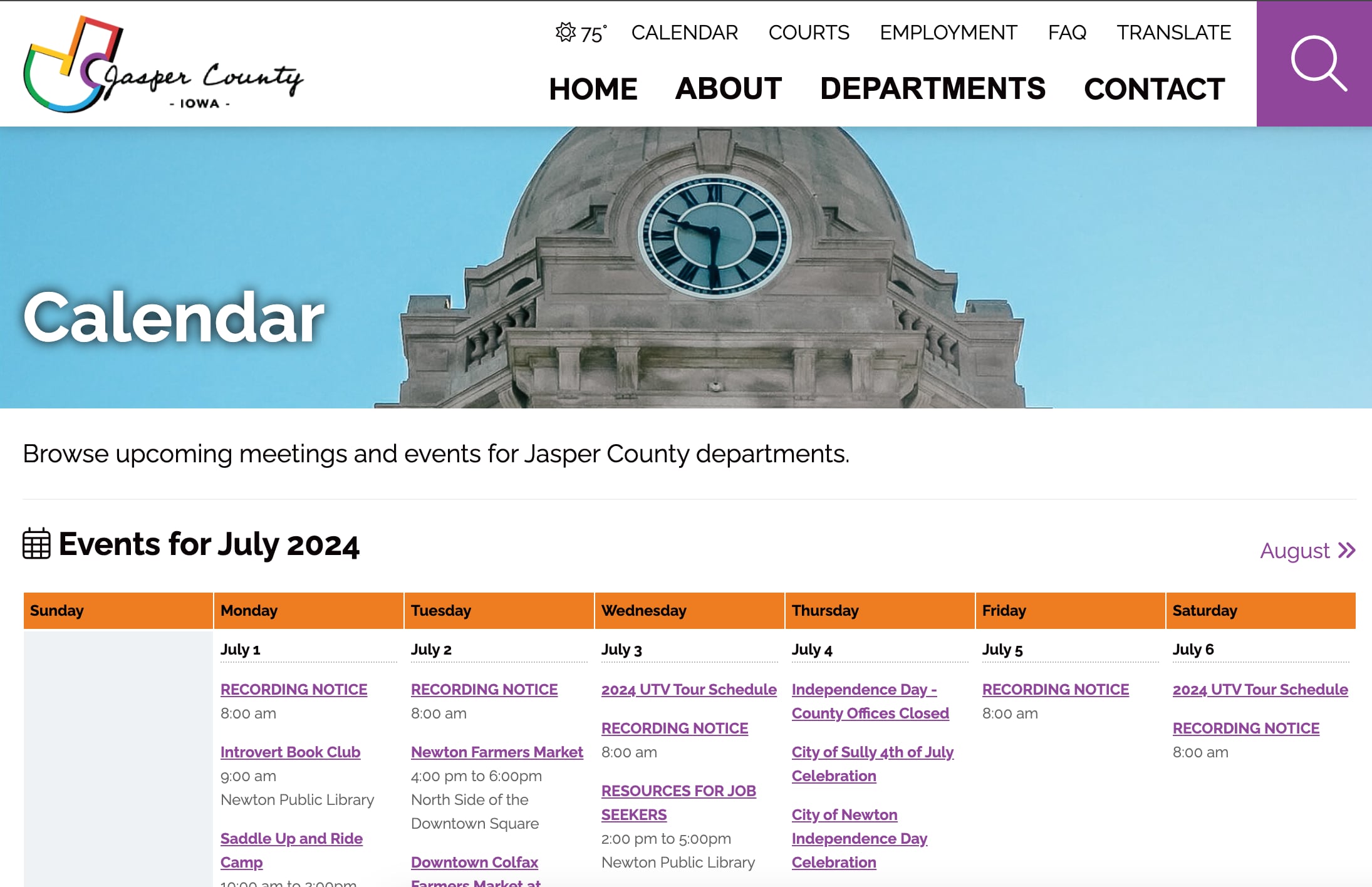Click the navigation arrow for August >>
Viewport: 1372px width, 887px height.
(1307, 551)
